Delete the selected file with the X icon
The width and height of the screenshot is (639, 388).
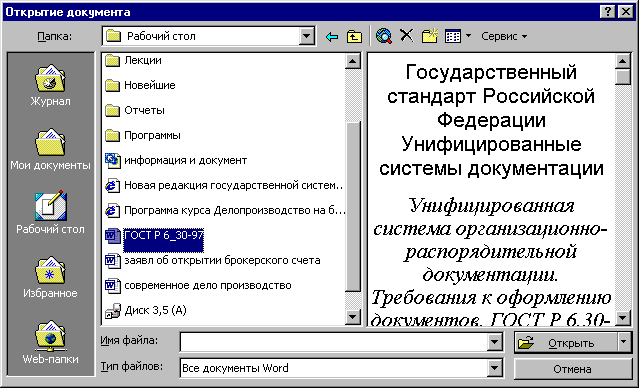tap(406, 36)
